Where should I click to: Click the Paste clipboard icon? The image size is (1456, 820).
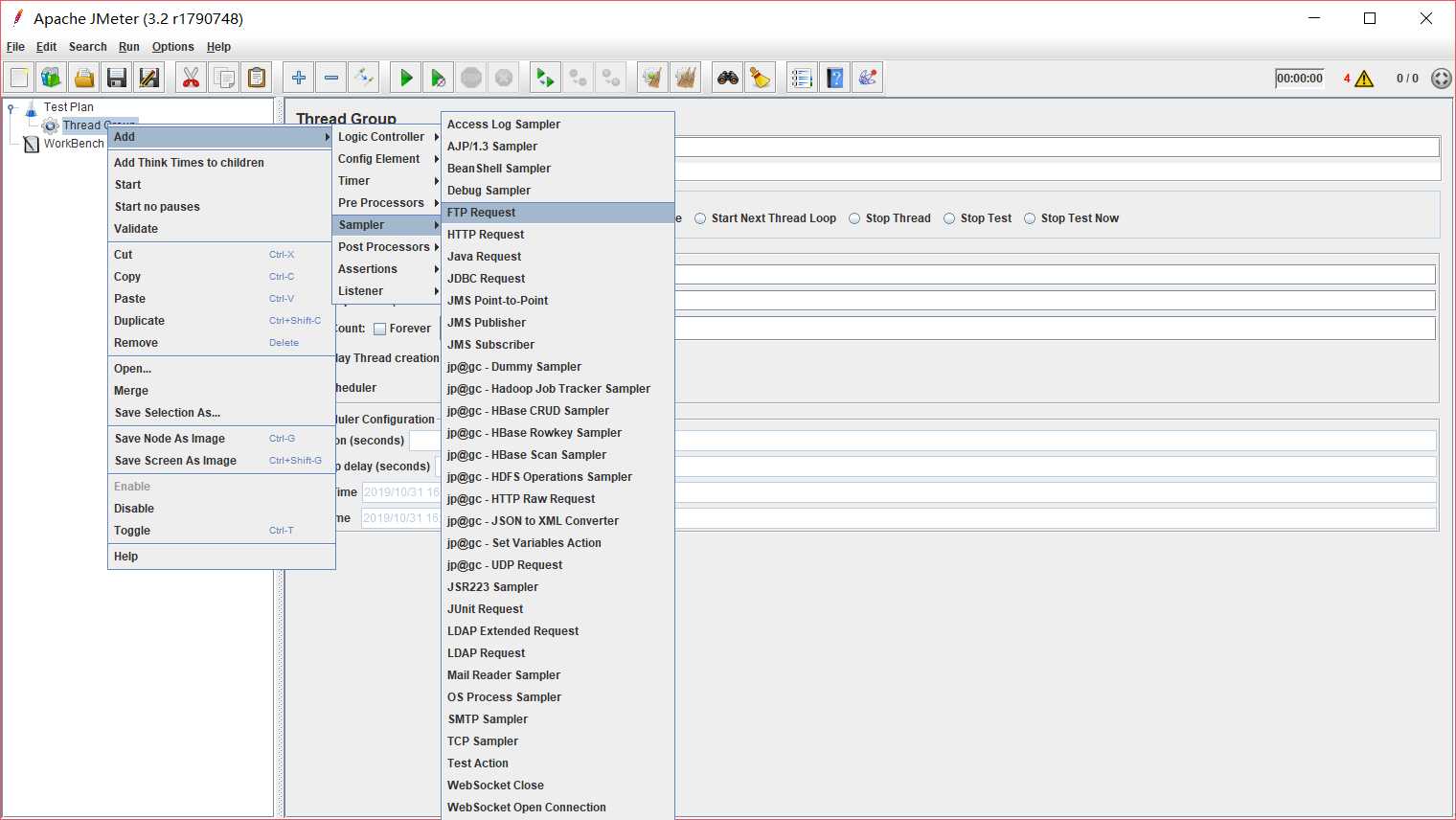[x=257, y=78]
